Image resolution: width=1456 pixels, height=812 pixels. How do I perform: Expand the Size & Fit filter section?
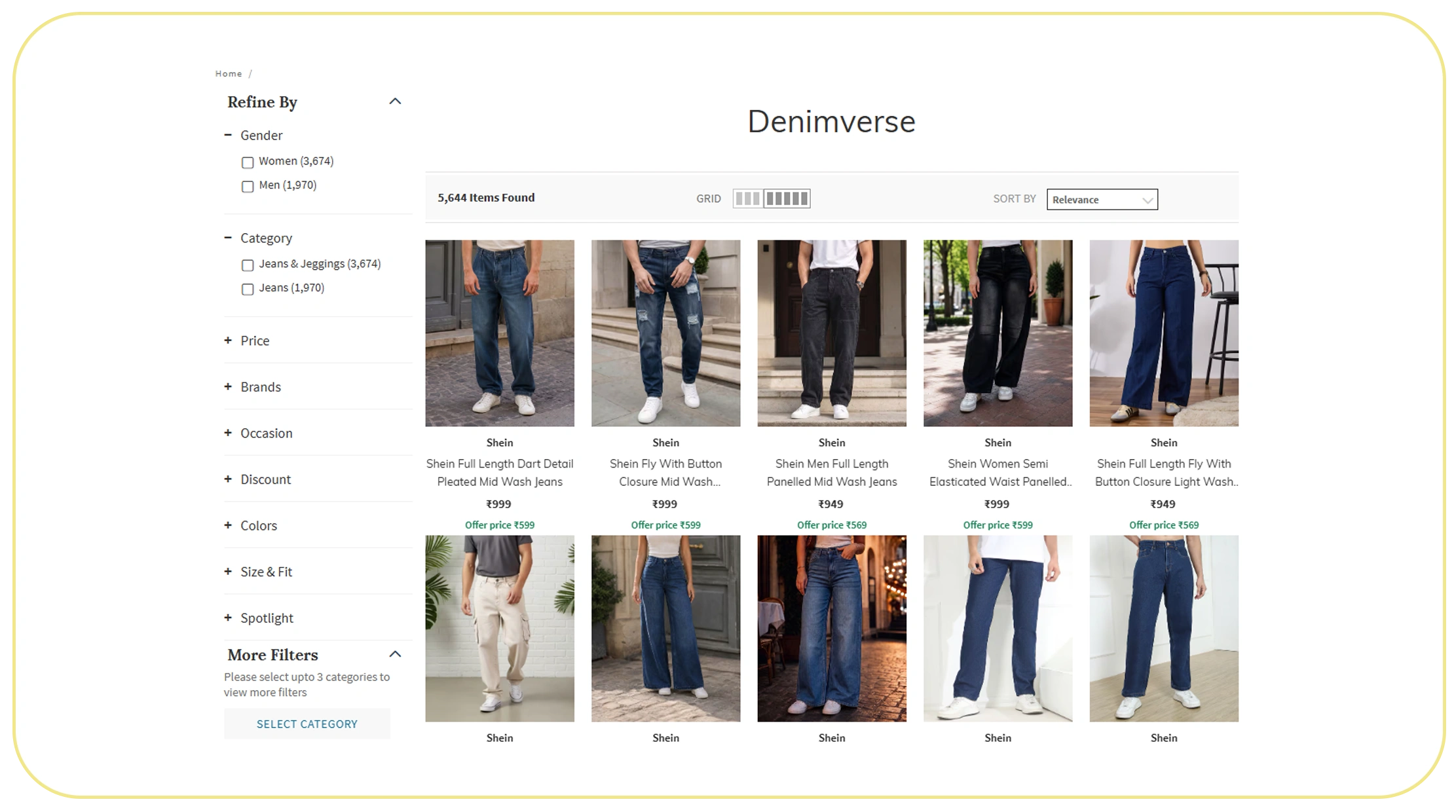[228, 572]
